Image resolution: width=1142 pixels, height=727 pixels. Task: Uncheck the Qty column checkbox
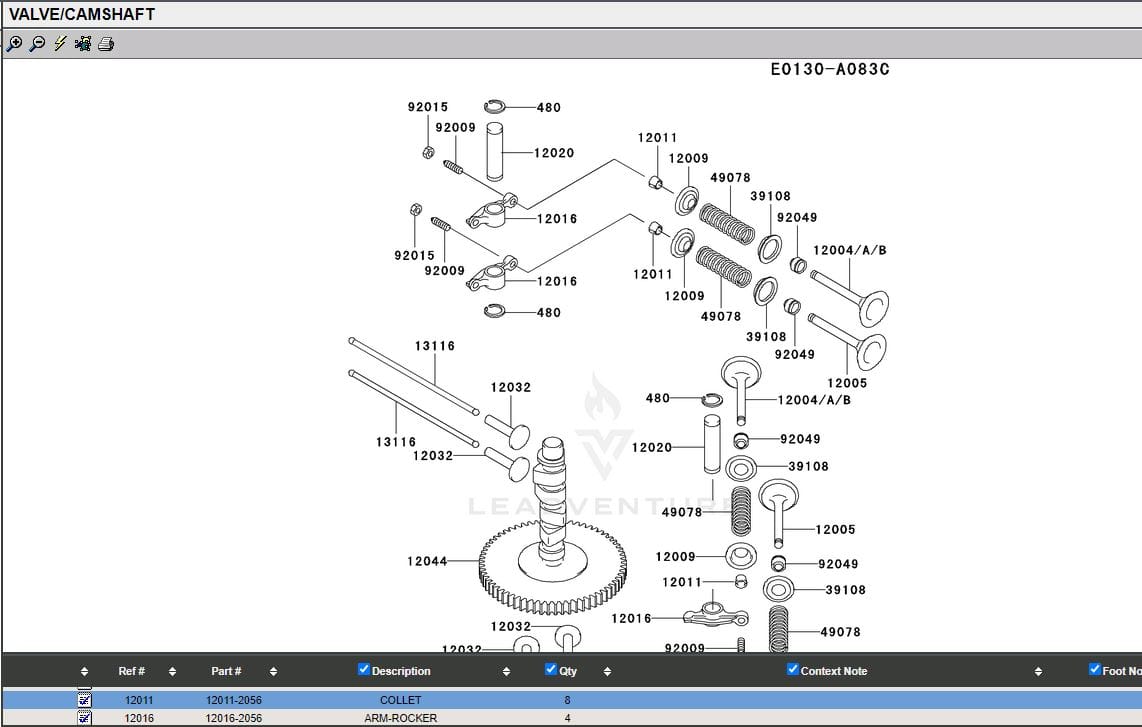(551, 670)
